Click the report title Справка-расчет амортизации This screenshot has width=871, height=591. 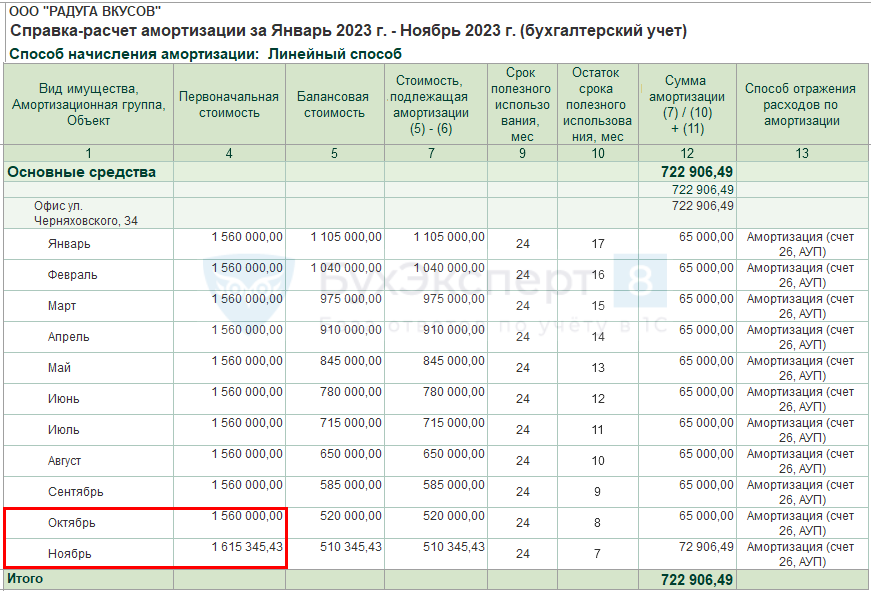[x=348, y=31]
